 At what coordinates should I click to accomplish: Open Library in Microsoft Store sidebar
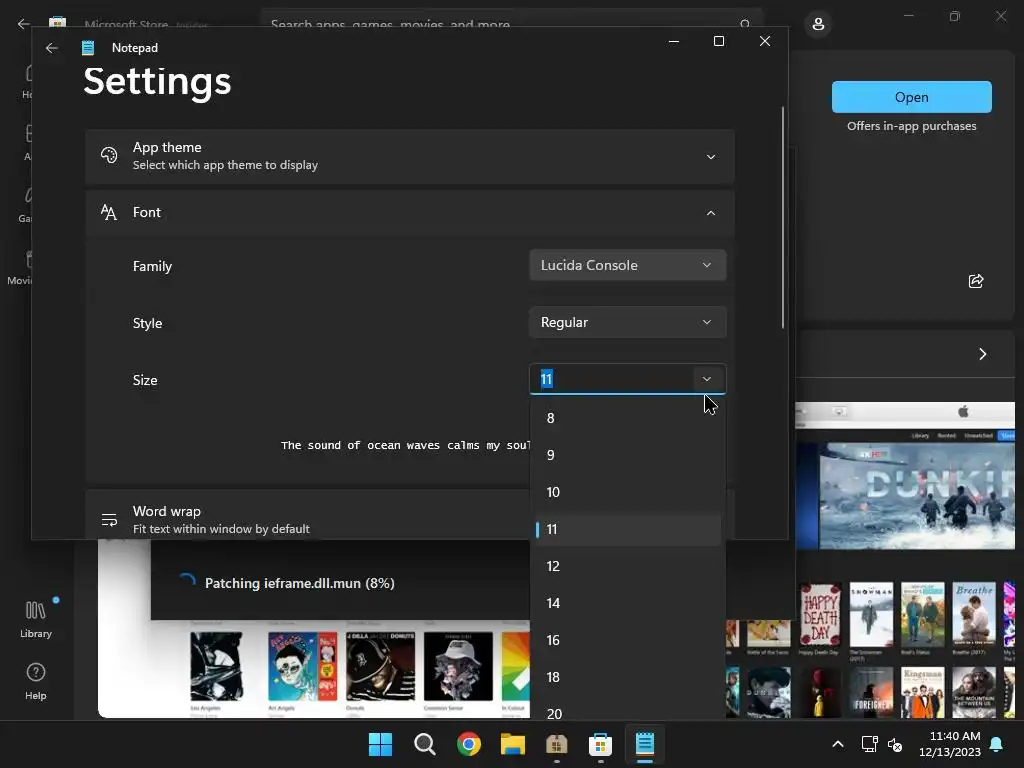pyautogui.click(x=35, y=619)
